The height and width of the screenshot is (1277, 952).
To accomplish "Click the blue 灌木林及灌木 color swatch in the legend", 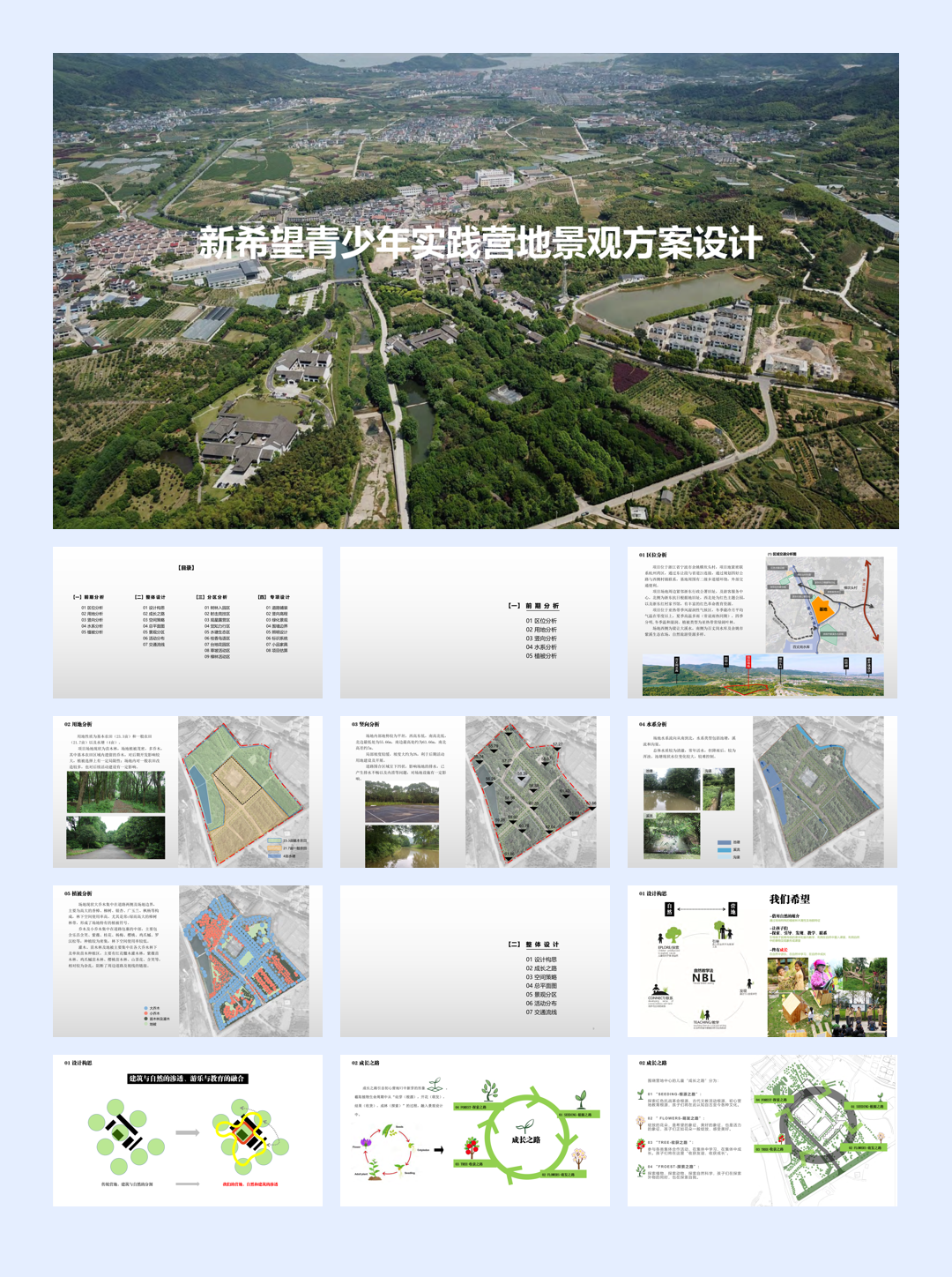I will point(145,1019).
